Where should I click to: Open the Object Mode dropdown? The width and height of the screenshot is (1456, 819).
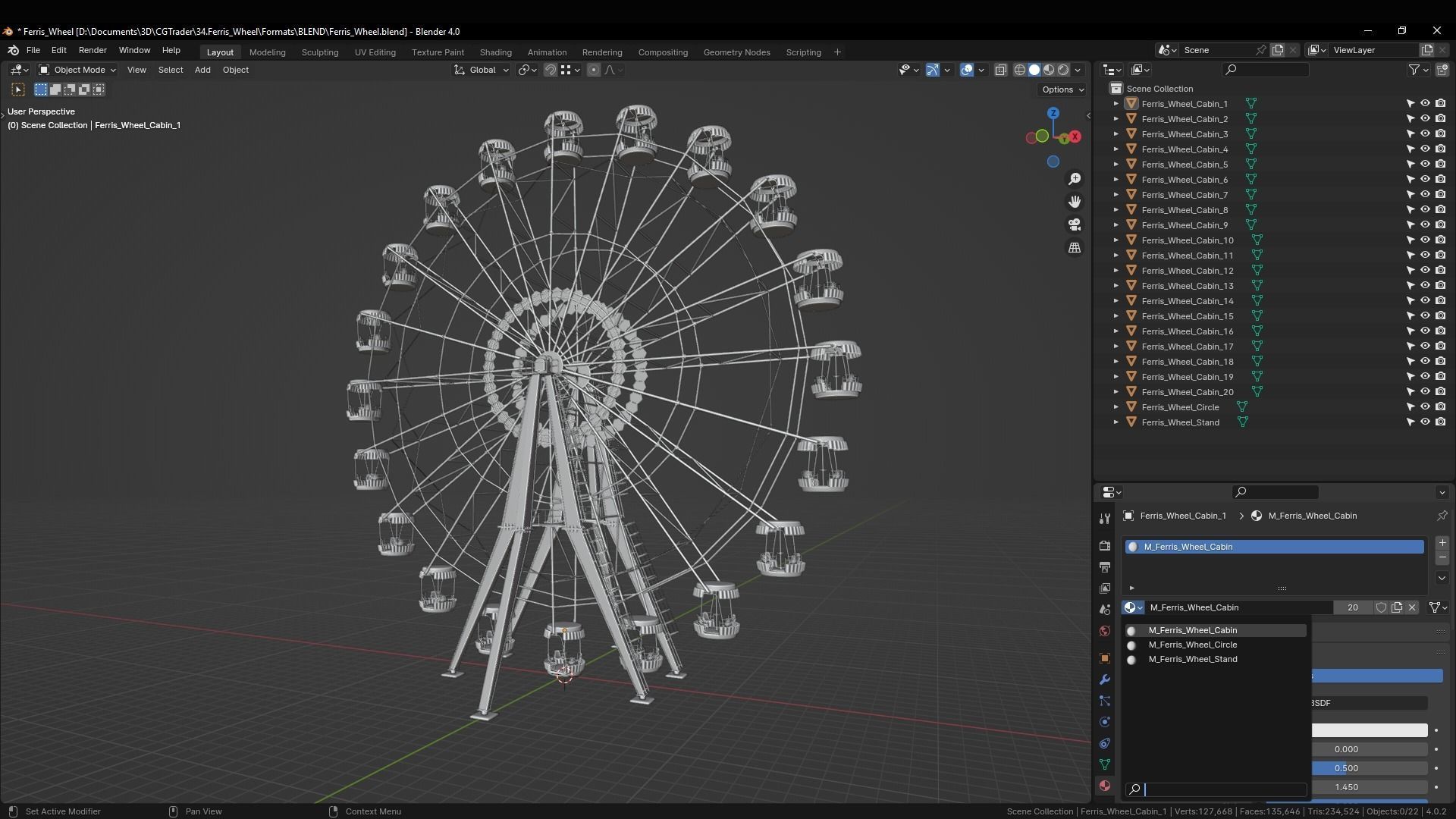(77, 70)
